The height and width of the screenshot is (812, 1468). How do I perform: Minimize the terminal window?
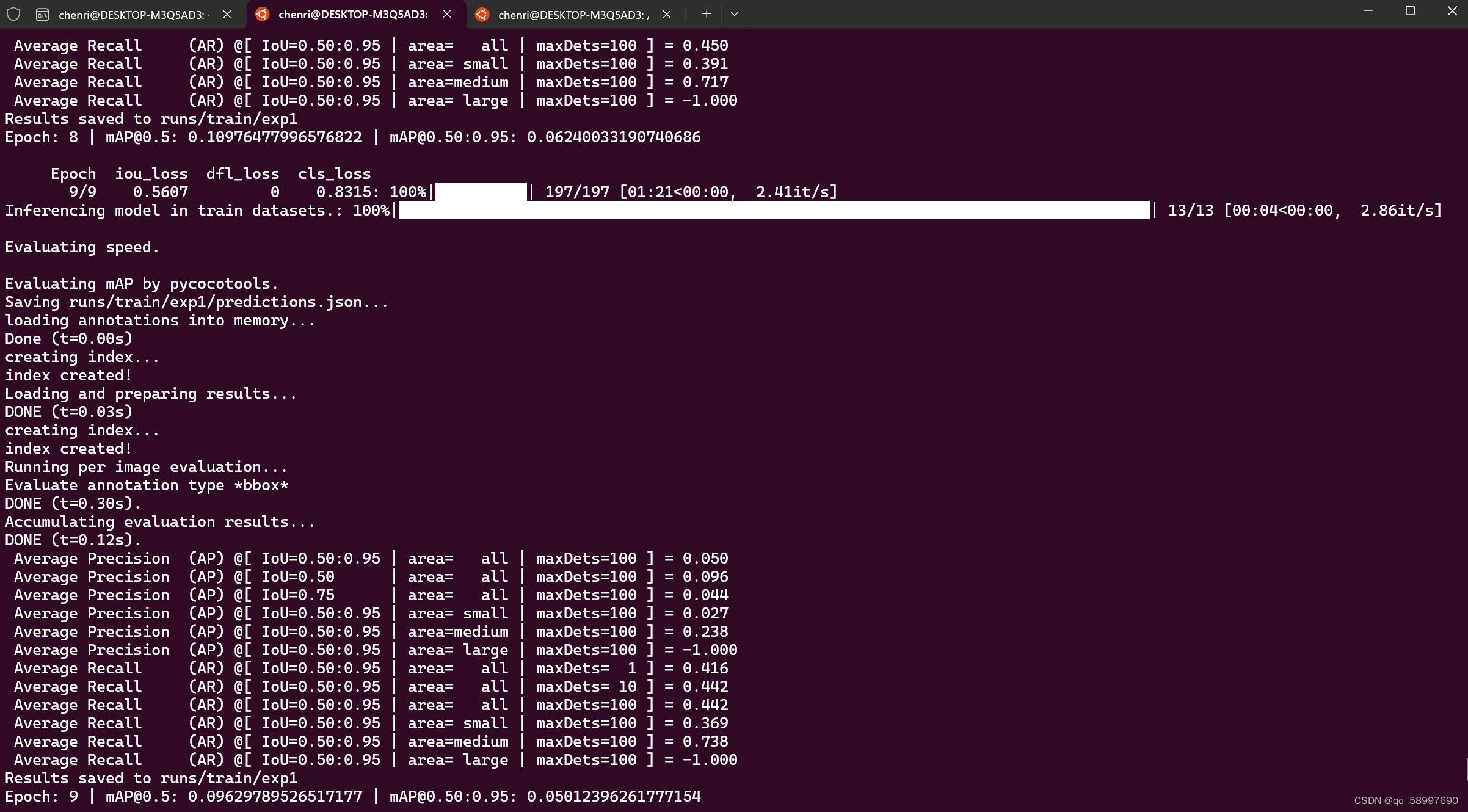(x=1368, y=11)
